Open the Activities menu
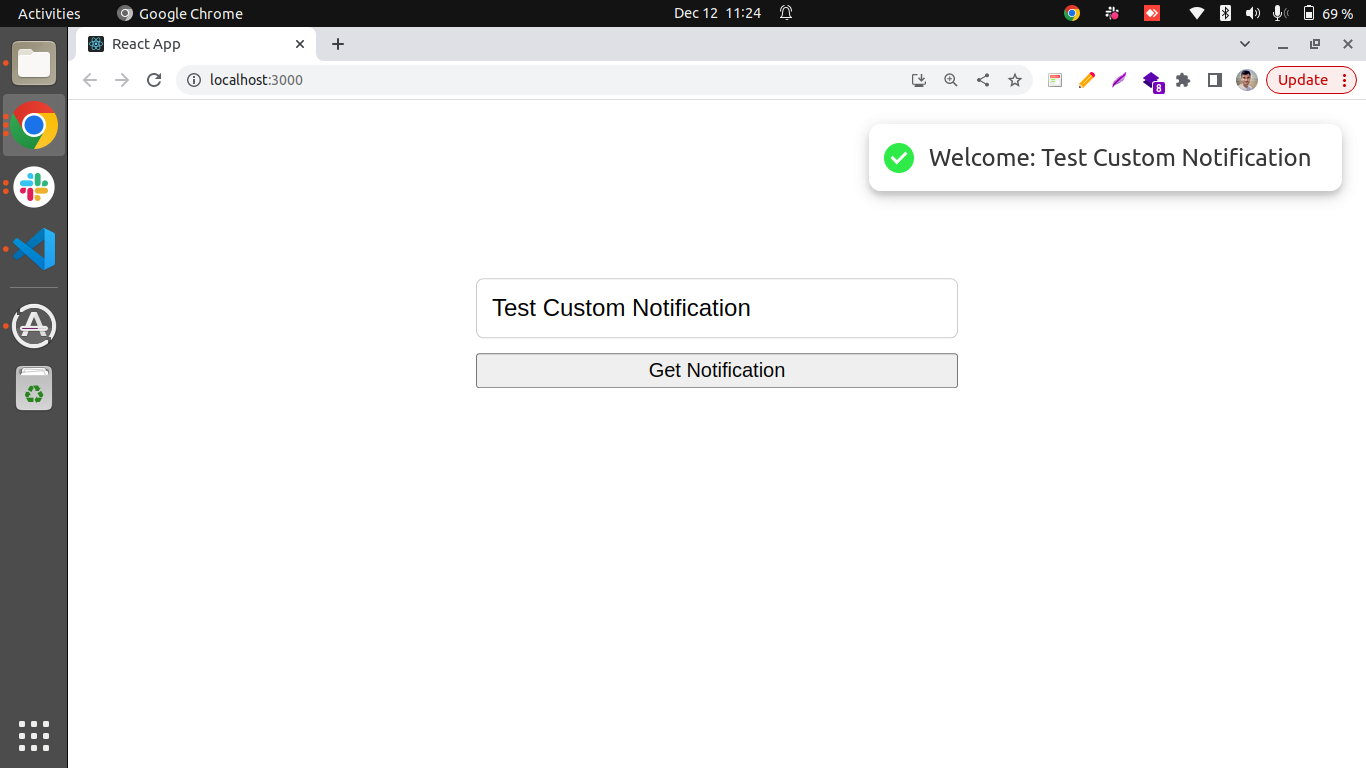 48,13
